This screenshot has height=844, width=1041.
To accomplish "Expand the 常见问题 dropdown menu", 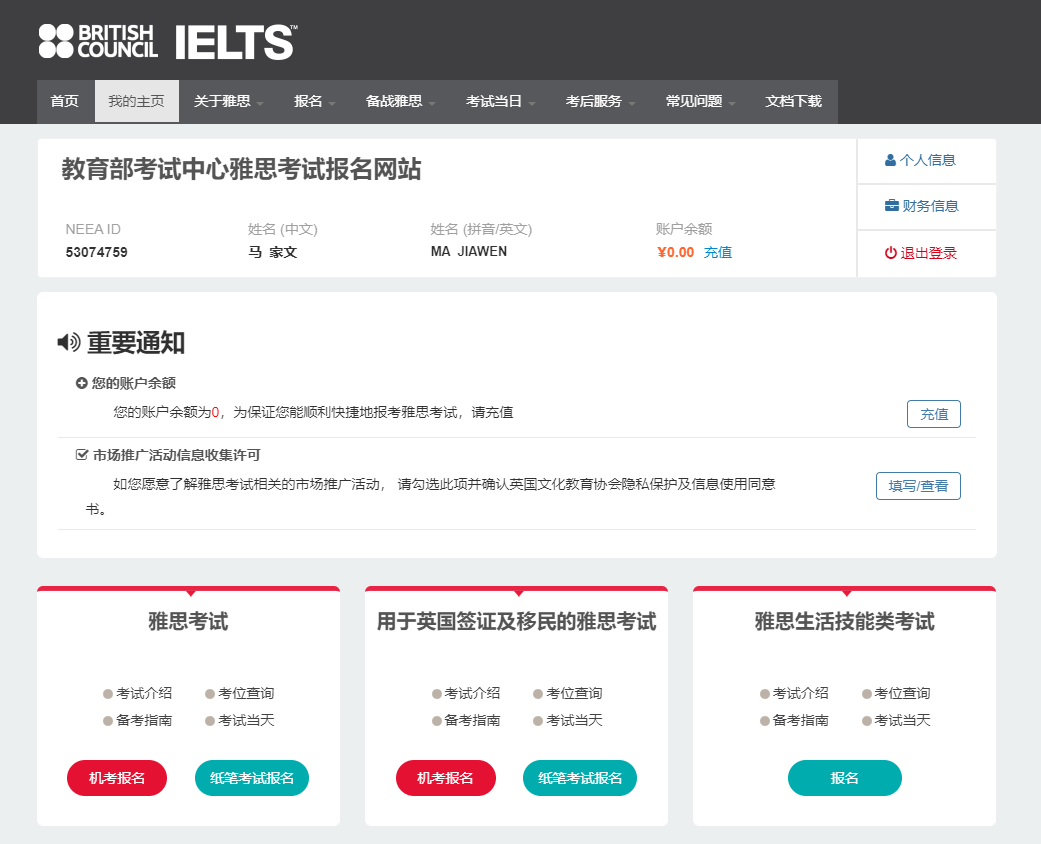I will click(700, 102).
